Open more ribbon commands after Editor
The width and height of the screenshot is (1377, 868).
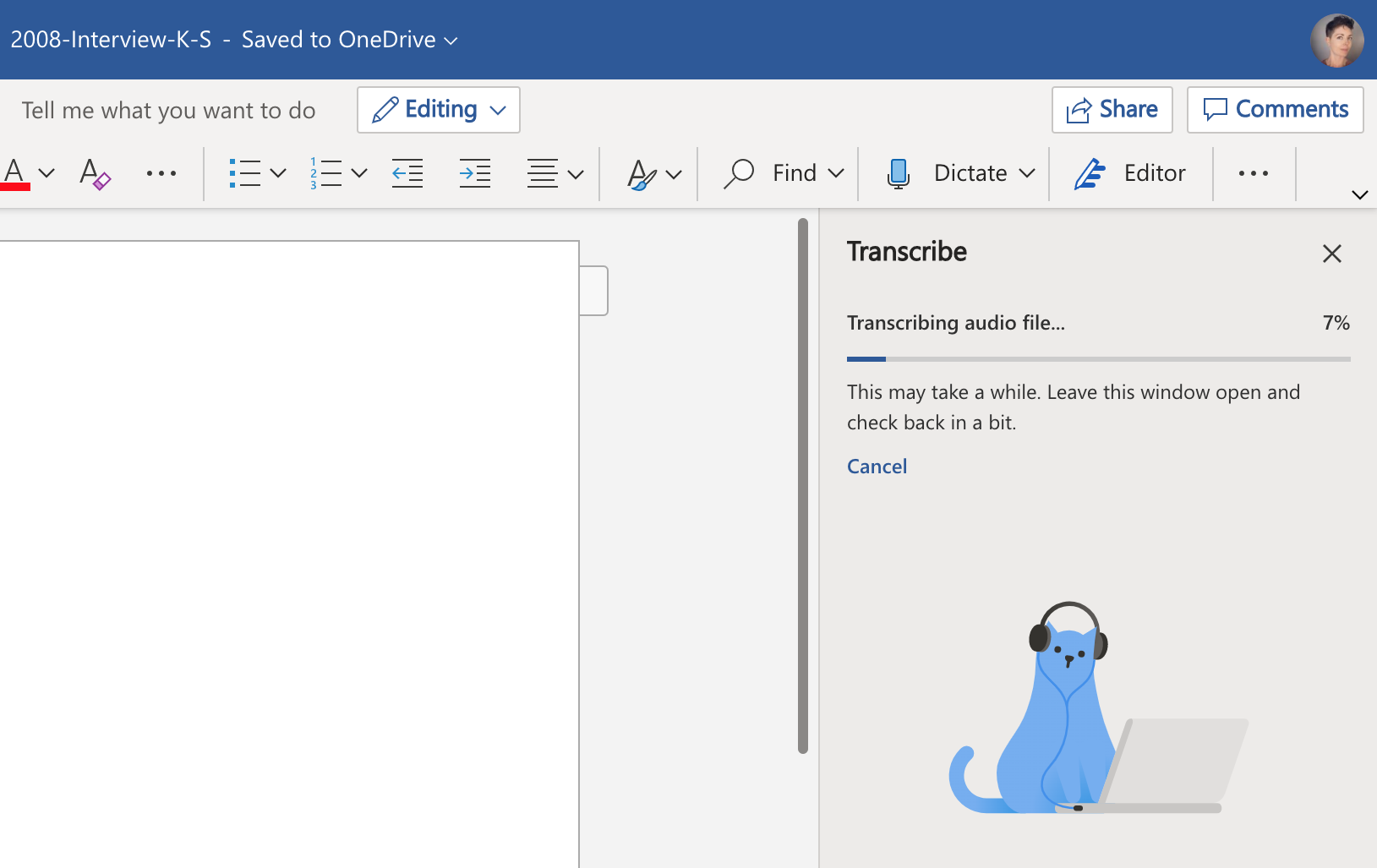1254,173
